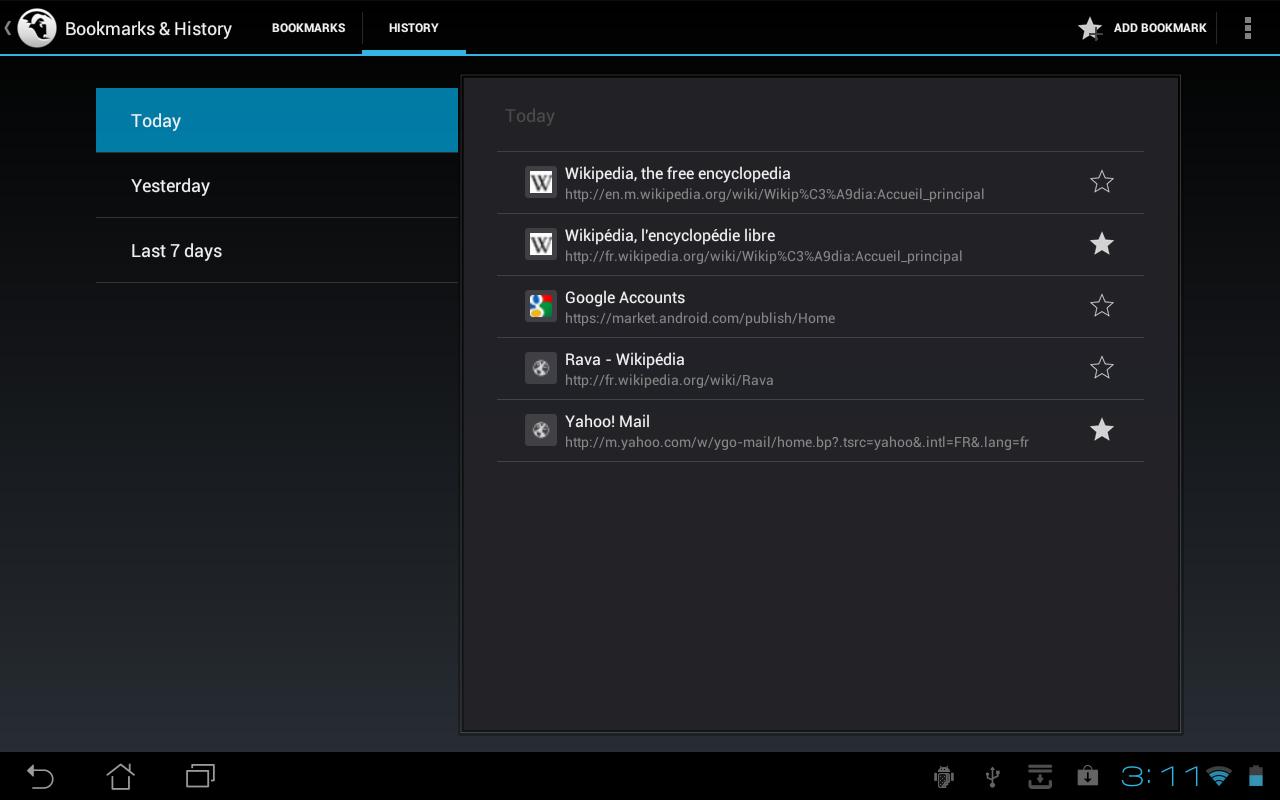Switch to the BOOKMARKS tab
The image size is (1280, 800).
[x=308, y=28]
